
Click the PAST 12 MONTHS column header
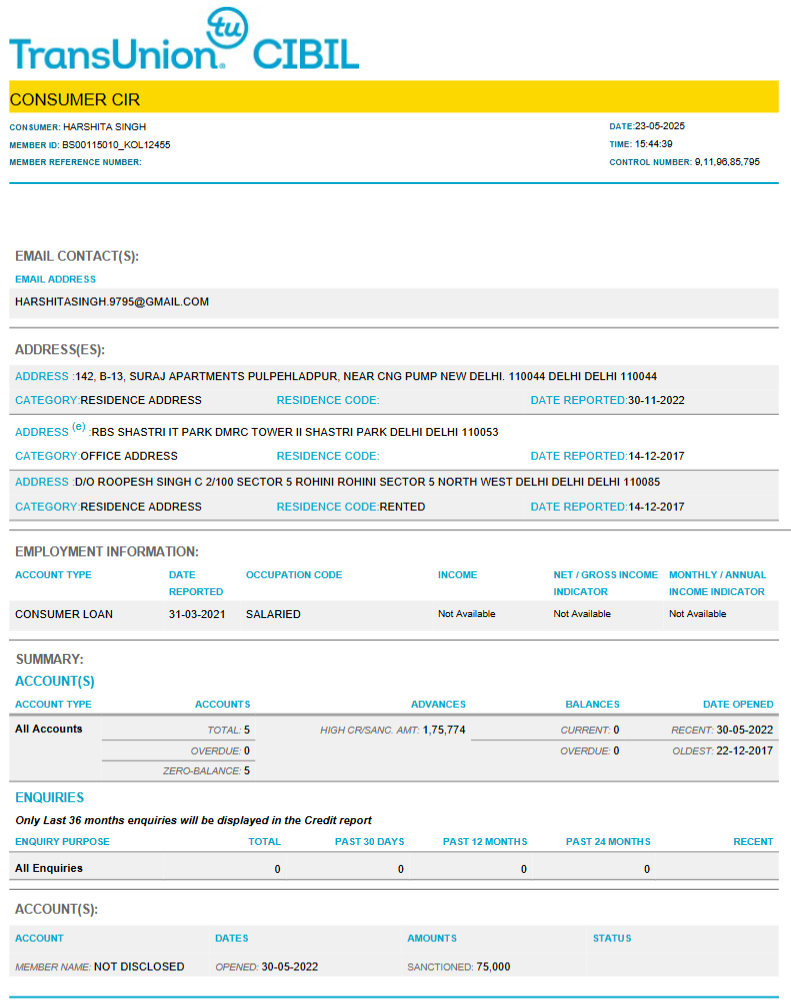point(485,842)
